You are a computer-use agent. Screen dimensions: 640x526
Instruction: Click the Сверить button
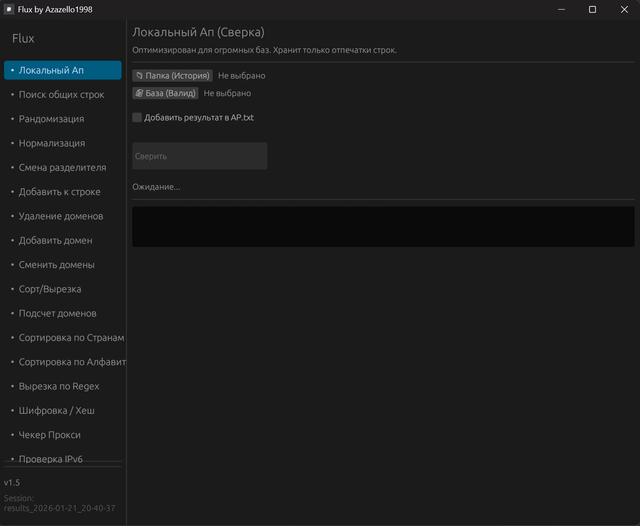pos(200,156)
